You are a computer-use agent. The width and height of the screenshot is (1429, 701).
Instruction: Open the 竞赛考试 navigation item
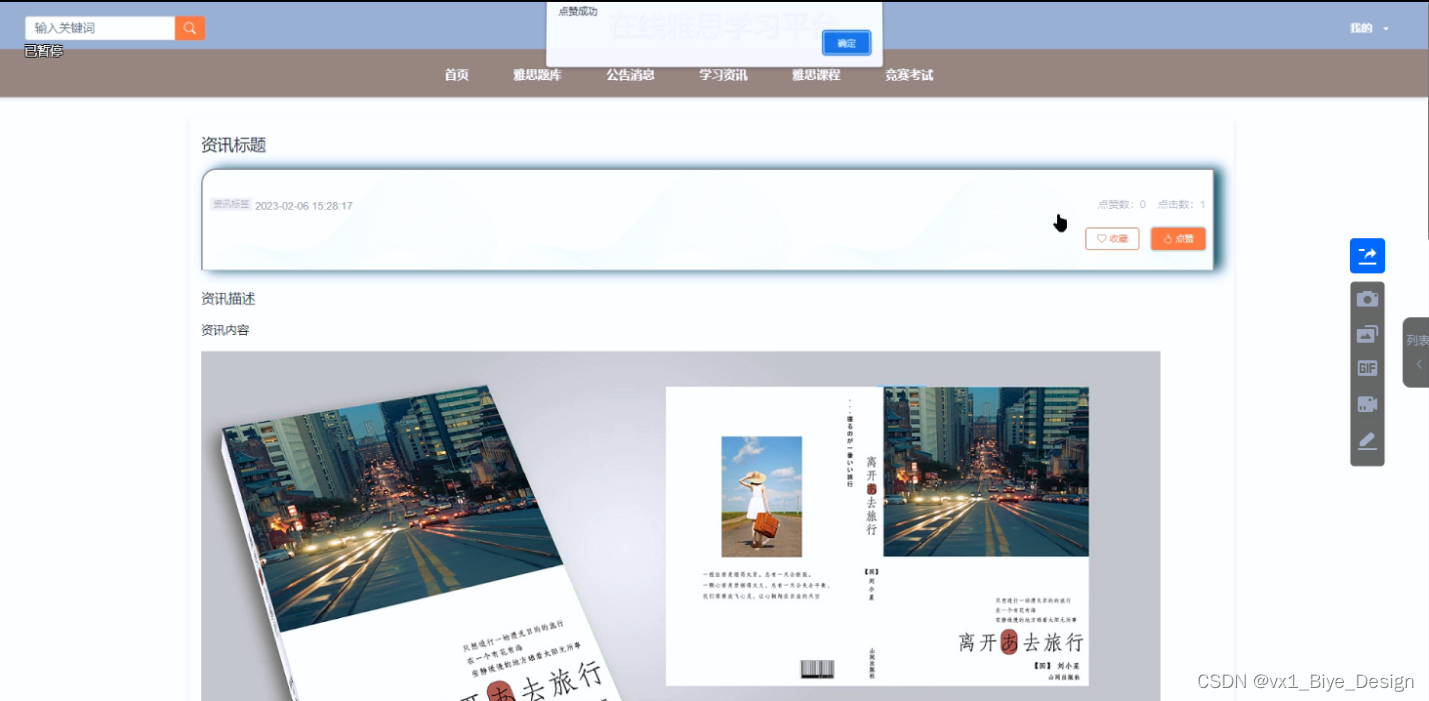[909, 75]
